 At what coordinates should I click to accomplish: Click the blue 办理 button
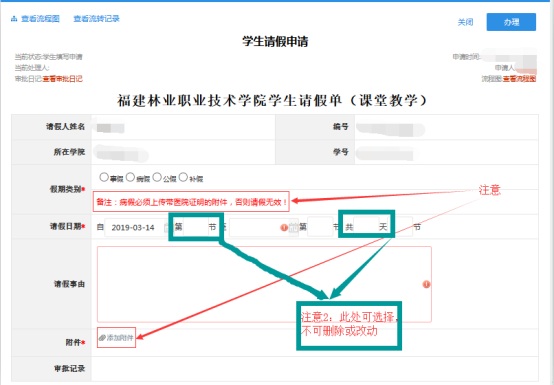[x=511, y=22]
